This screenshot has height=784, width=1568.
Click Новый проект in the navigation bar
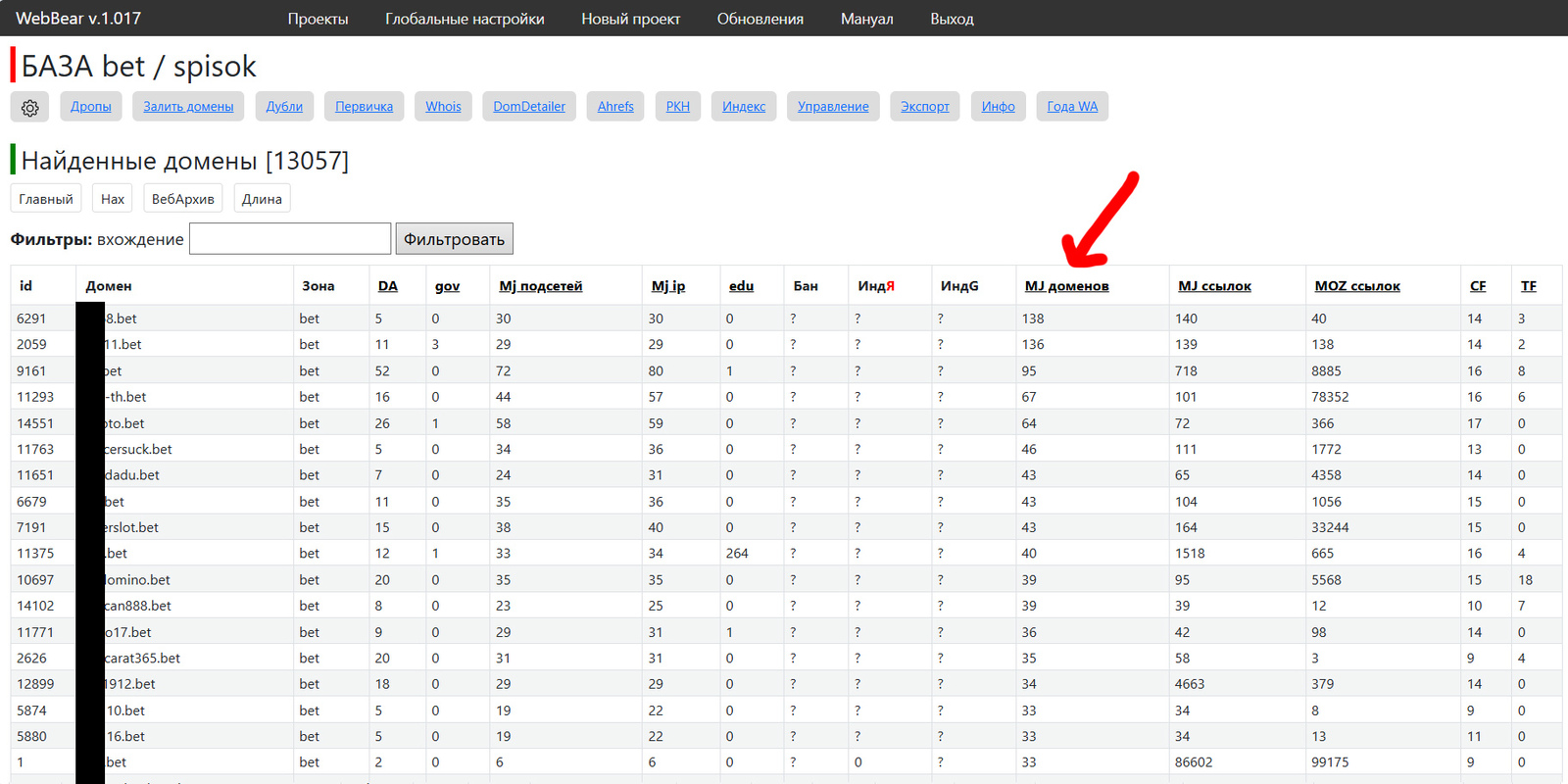(x=630, y=19)
